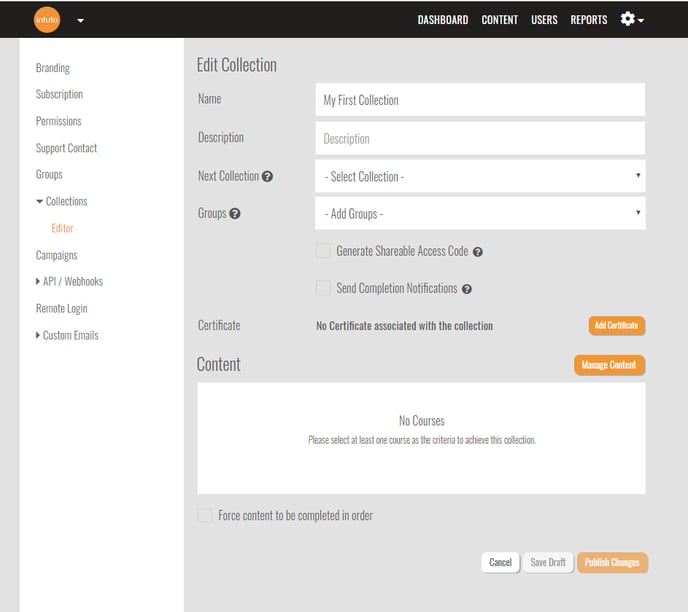This screenshot has width=688, height=612.
Task: Open the dropdown arrow beside the Intuto logo
Action: tap(80, 20)
